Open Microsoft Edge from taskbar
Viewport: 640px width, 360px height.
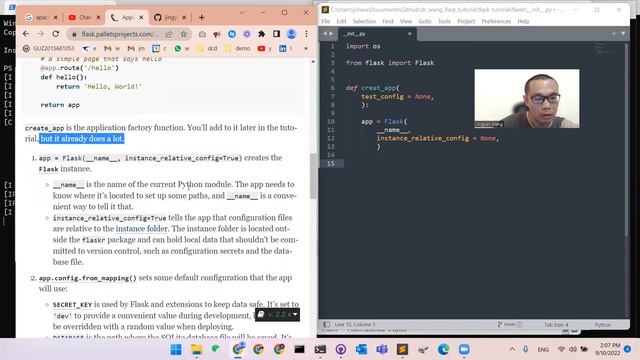tap(443, 349)
